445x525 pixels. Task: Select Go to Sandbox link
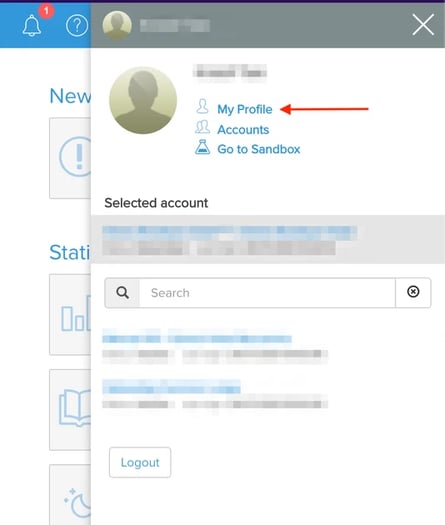(x=259, y=149)
